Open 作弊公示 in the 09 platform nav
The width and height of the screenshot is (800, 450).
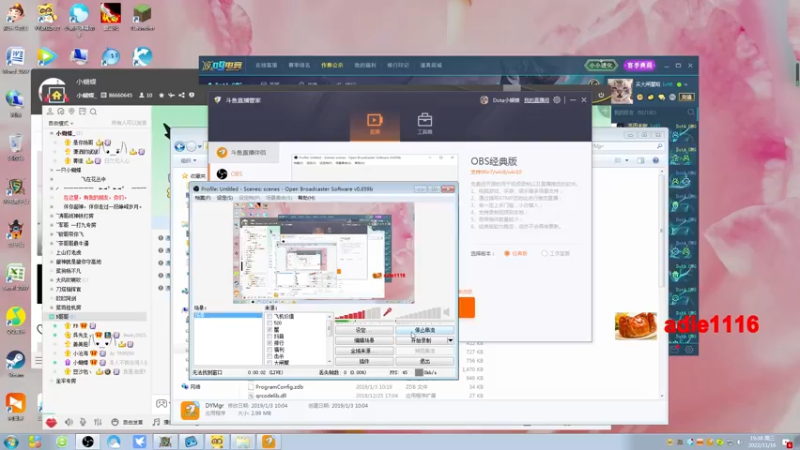point(332,65)
